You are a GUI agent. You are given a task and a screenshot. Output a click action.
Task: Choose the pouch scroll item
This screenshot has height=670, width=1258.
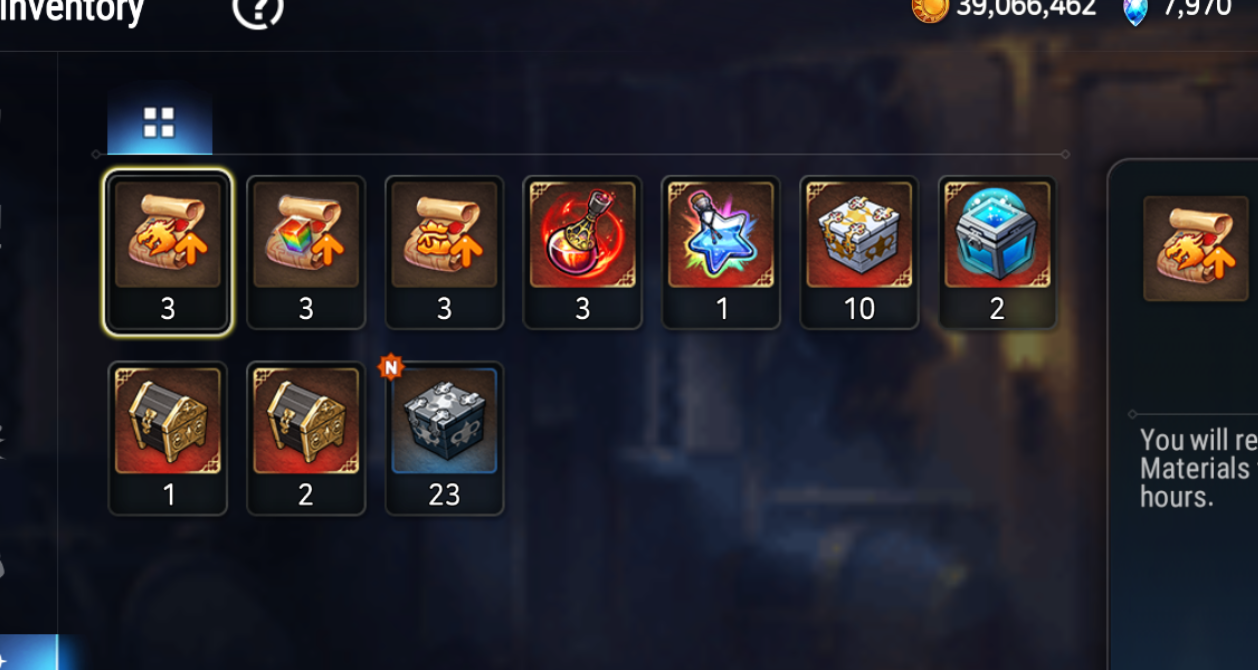444,252
